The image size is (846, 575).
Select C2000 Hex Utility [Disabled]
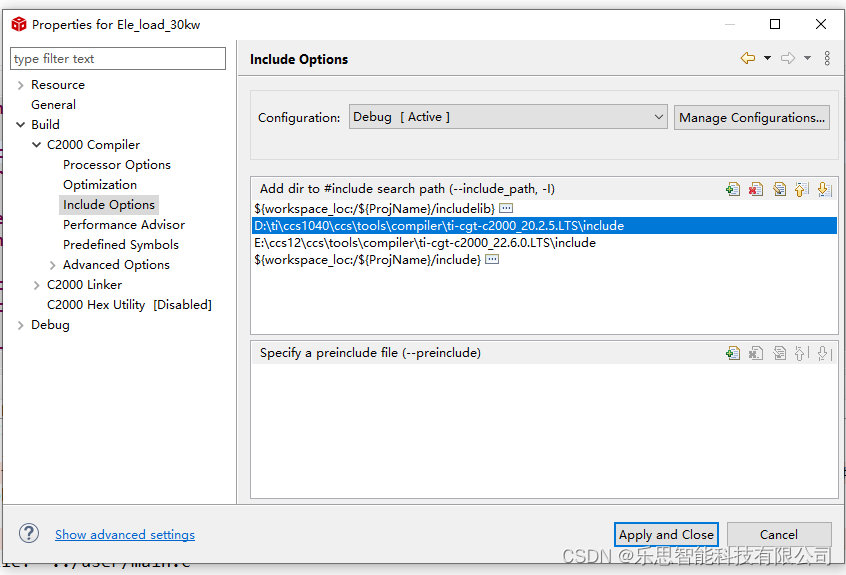[129, 305]
